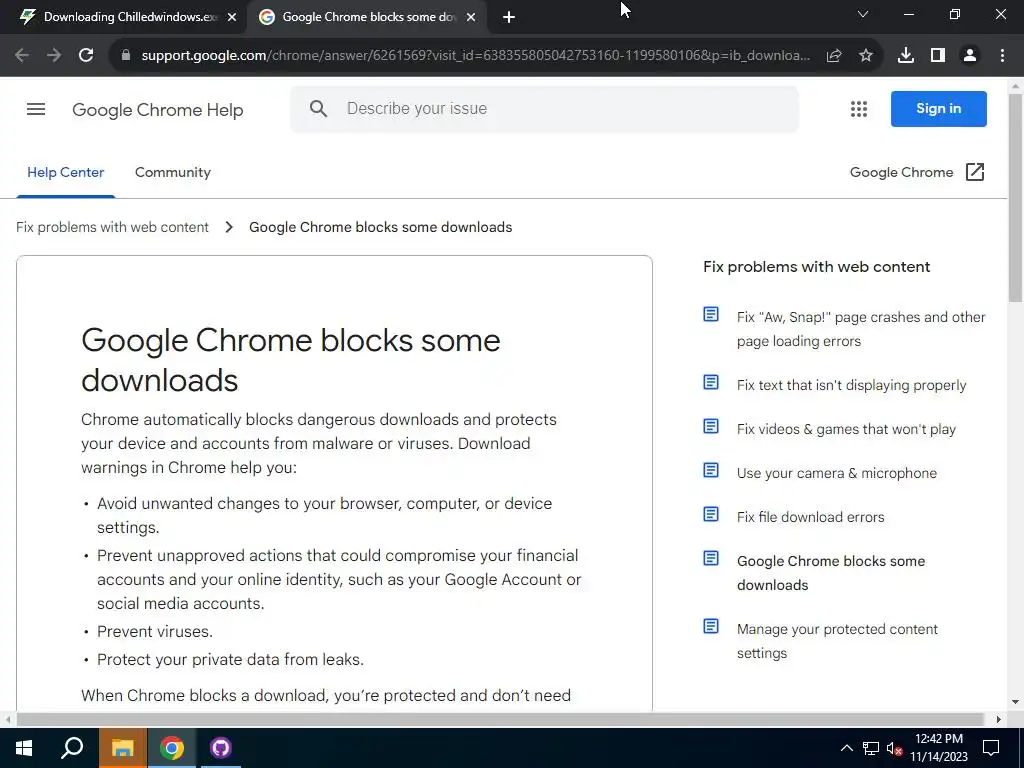Open network status tray icon

[x=871, y=748]
